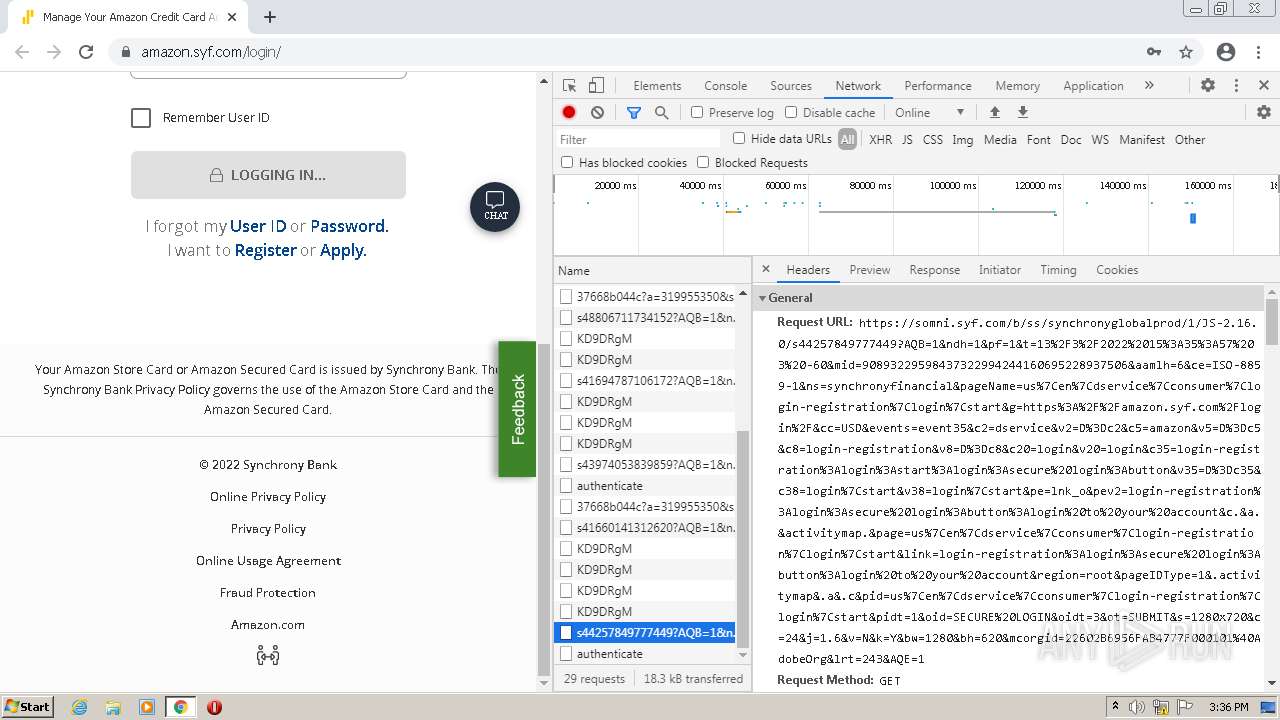
Task: Filter requests by Img type
Action: [x=963, y=140]
